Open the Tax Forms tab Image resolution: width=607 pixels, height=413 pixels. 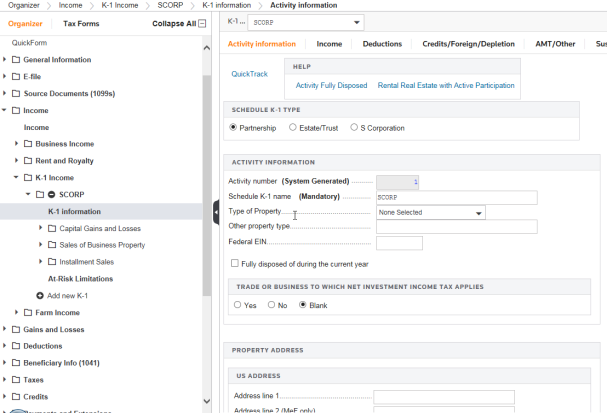tap(81, 23)
